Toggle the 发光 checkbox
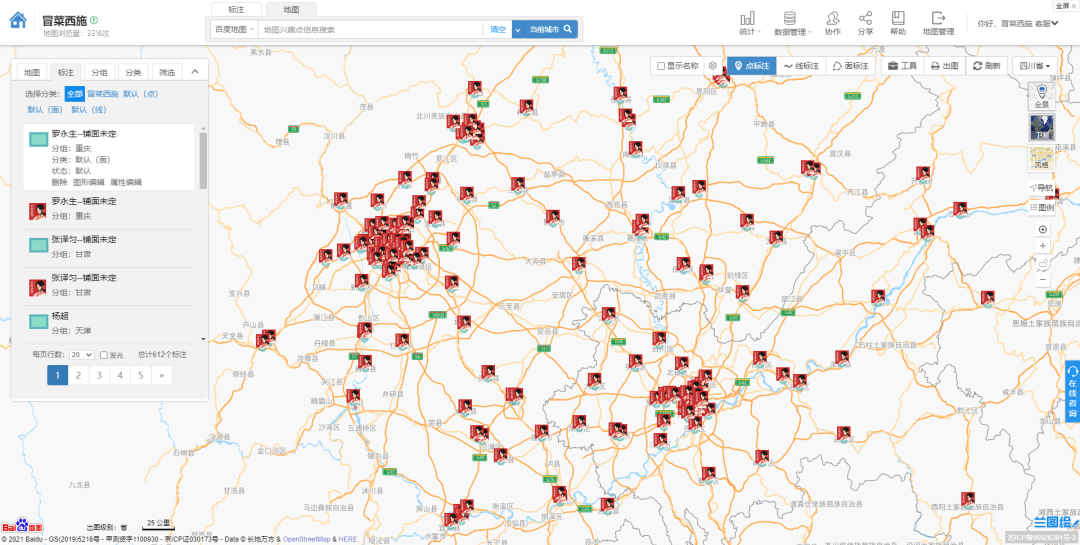Viewport: 1080px width, 545px height. (104, 355)
